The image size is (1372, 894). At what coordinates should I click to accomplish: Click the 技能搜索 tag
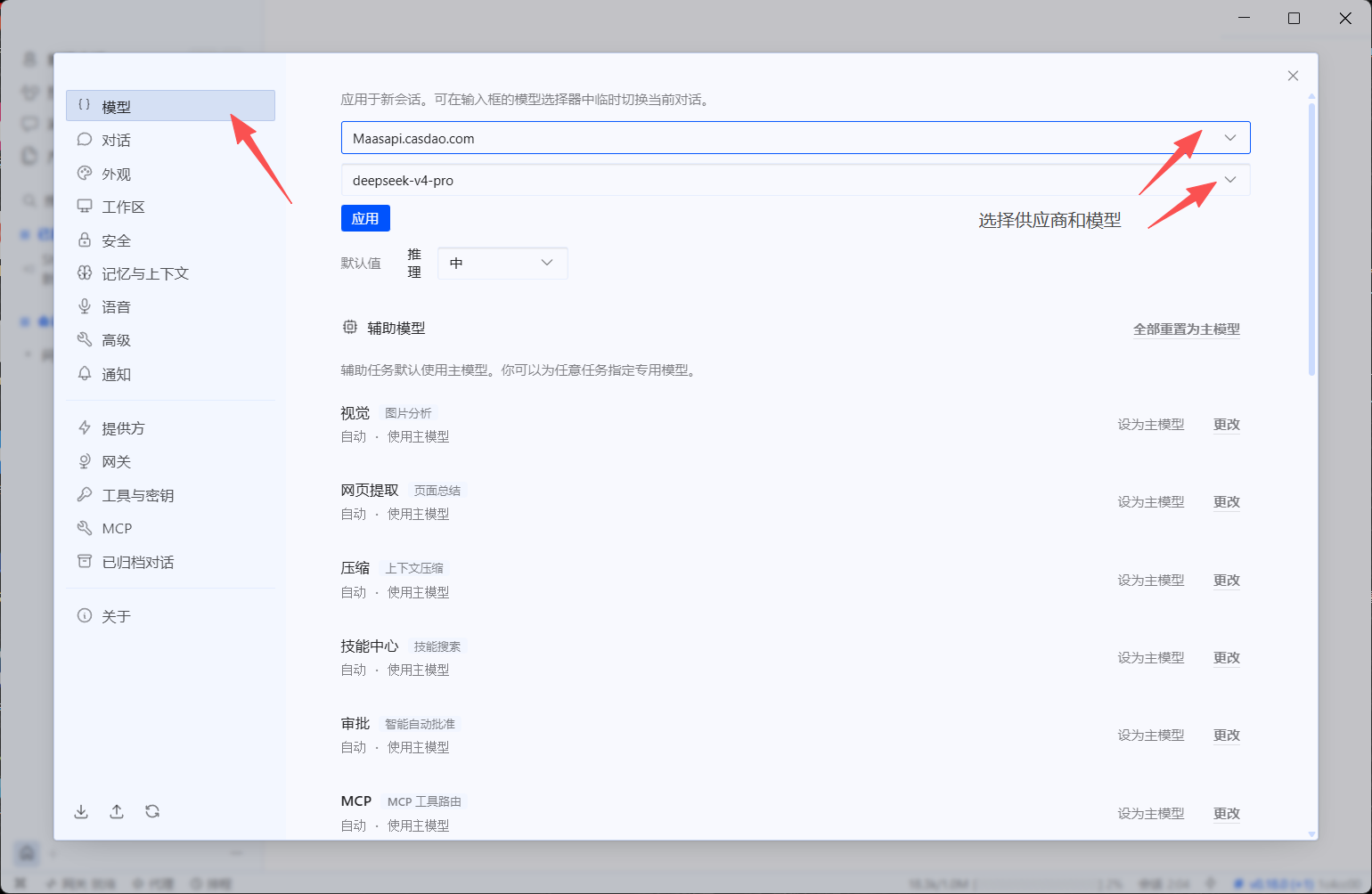(437, 646)
